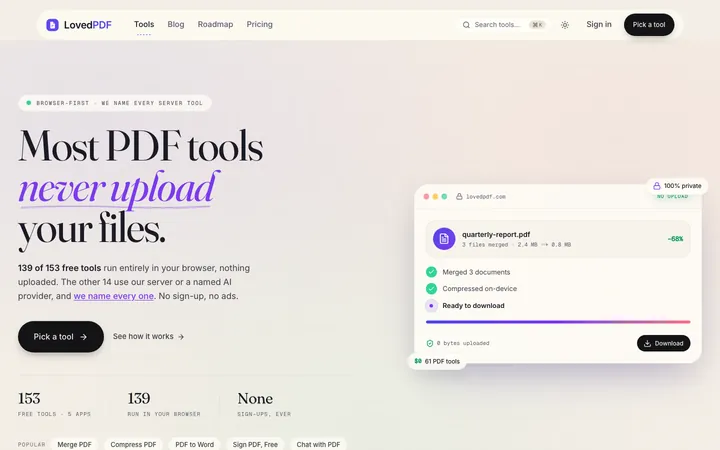Go to the Blog page
This screenshot has height=450, width=720.
point(176,24)
